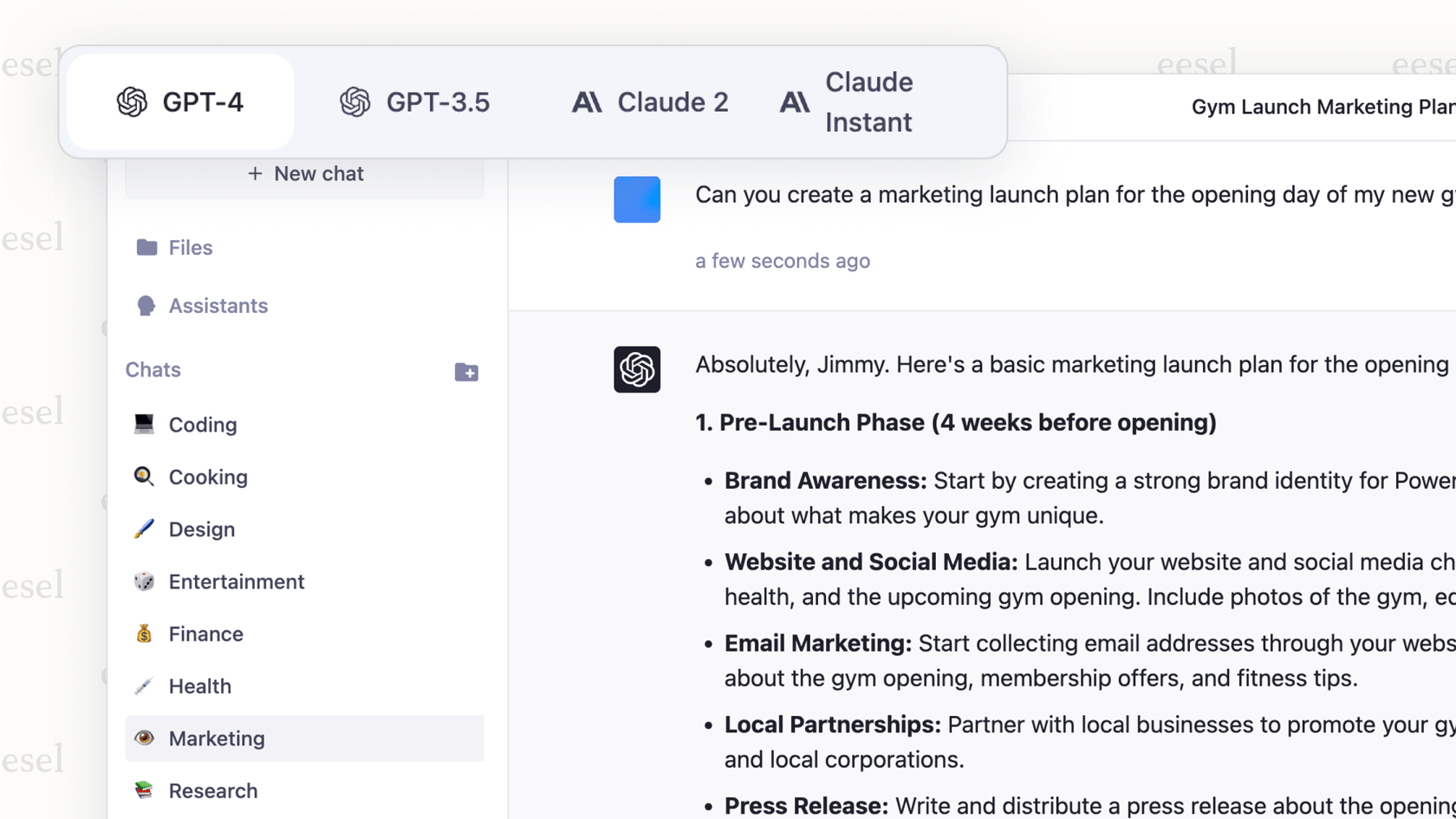The height and width of the screenshot is (819, 1456).
Task: Select the GPT-4 model tab
Action: [x=180, y=102]
